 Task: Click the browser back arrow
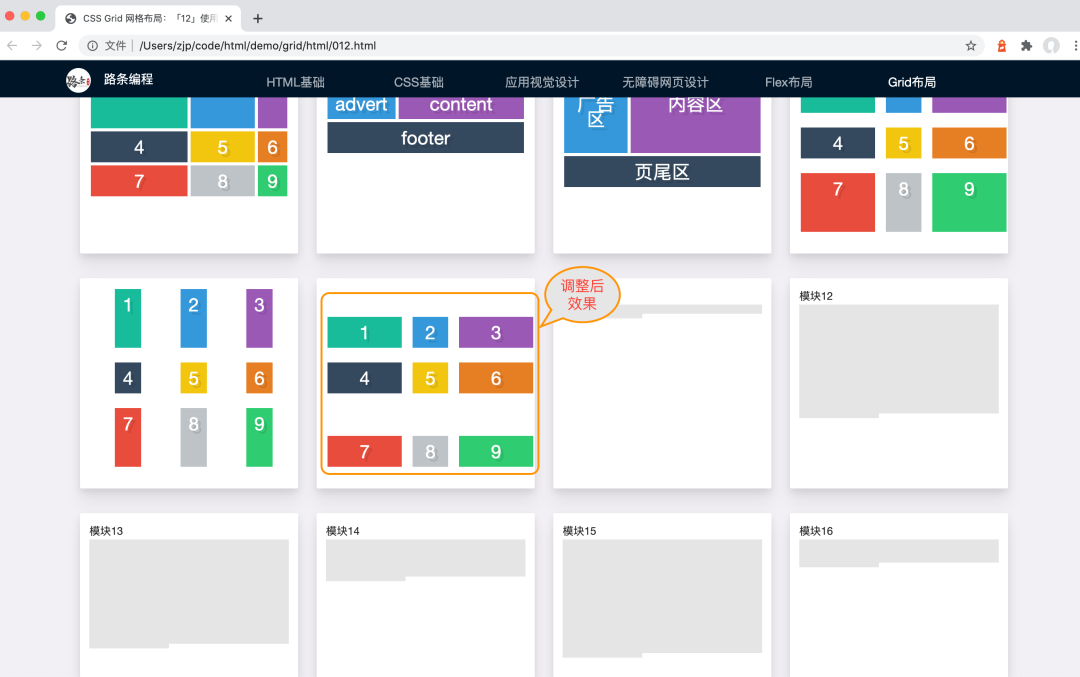click(x=12, y=45)
